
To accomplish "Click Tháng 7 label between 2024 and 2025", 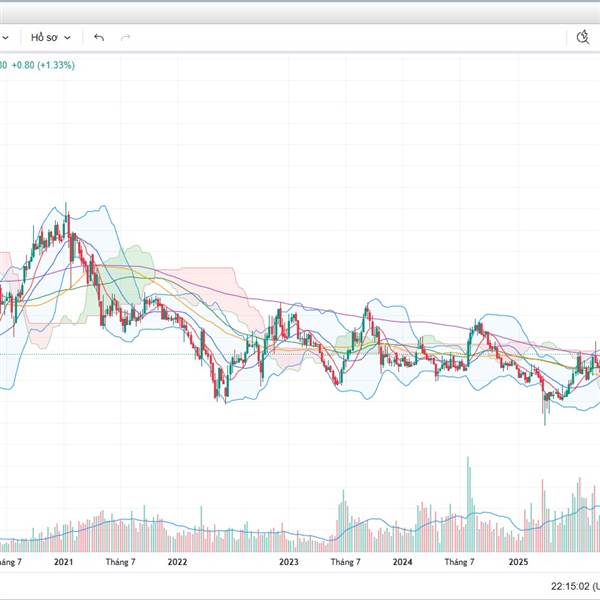I will click(x=459, y=563).
